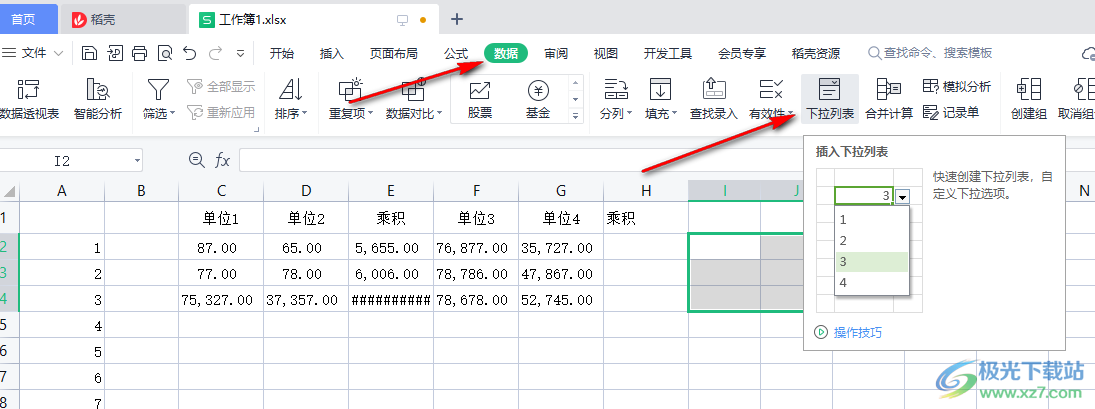The image size is (1095, 409).
Task: Click the 下拉列表 button
Action: tap(830, 98)
